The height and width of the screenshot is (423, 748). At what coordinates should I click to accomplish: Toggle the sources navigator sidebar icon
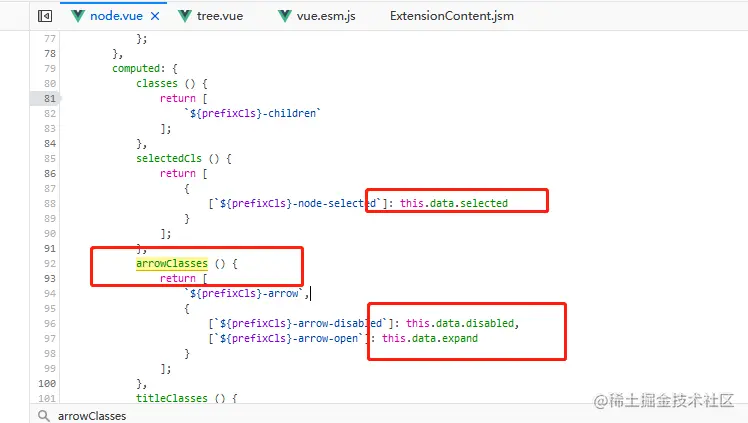click(x=45, y=16)
